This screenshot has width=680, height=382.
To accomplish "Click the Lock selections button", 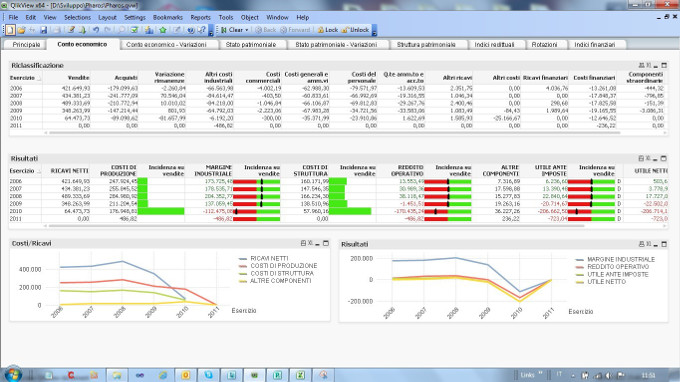I will pyautogui.click(x=327, y=30).
